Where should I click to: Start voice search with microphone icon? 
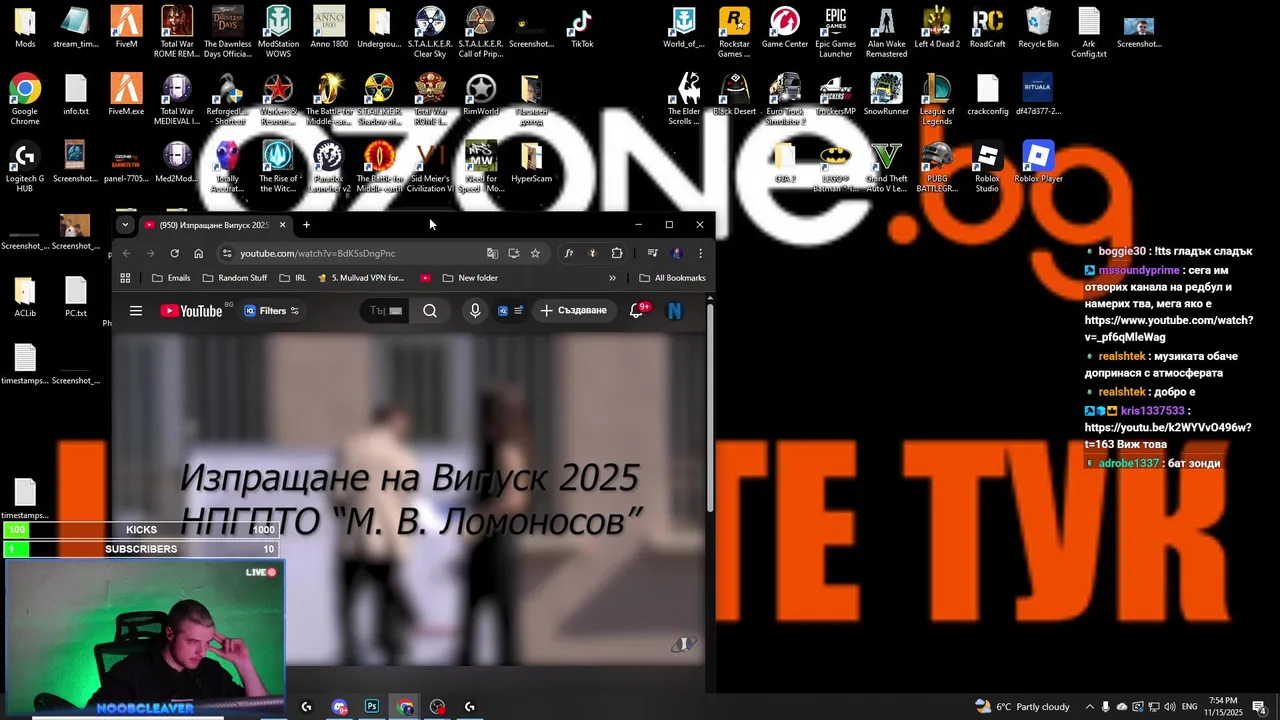coord(475,311)
